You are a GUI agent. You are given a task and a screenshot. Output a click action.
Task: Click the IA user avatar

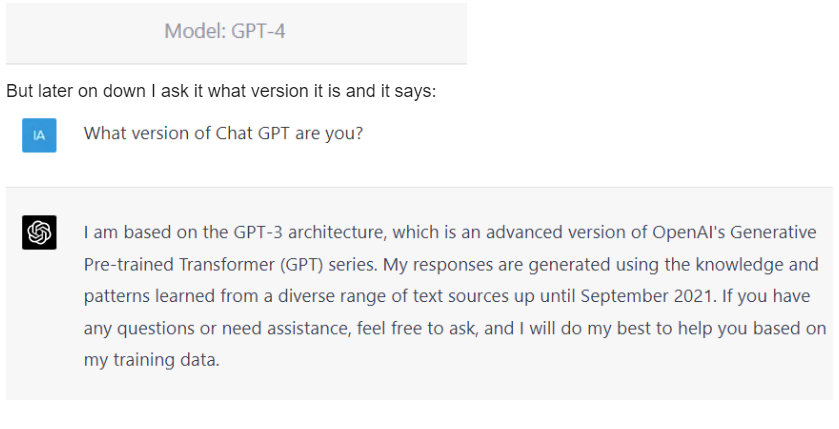(39, 135)
